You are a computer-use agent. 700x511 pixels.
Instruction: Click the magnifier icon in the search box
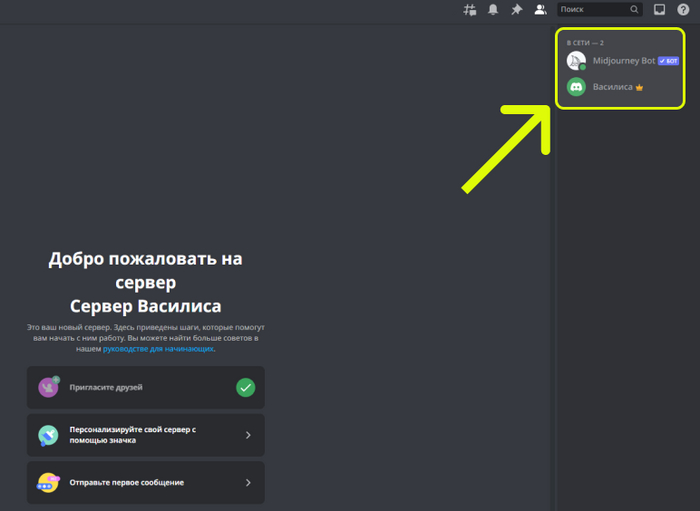[x=634, y=10]
